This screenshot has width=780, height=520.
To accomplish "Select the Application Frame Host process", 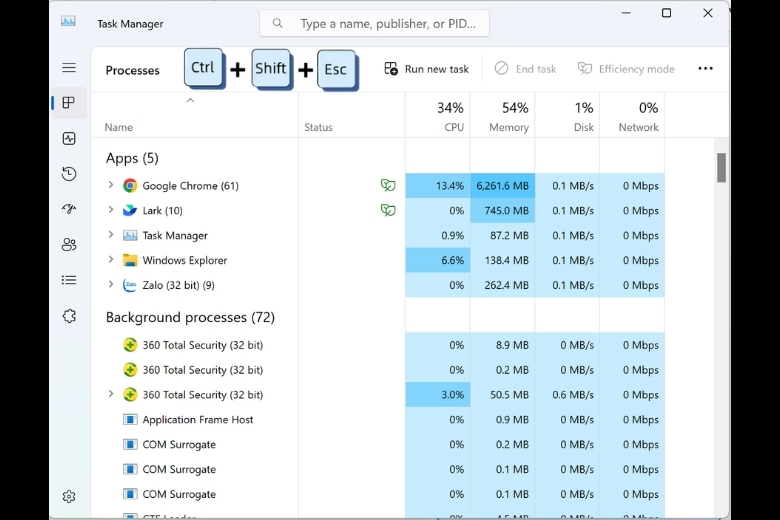I will (378, 419).
